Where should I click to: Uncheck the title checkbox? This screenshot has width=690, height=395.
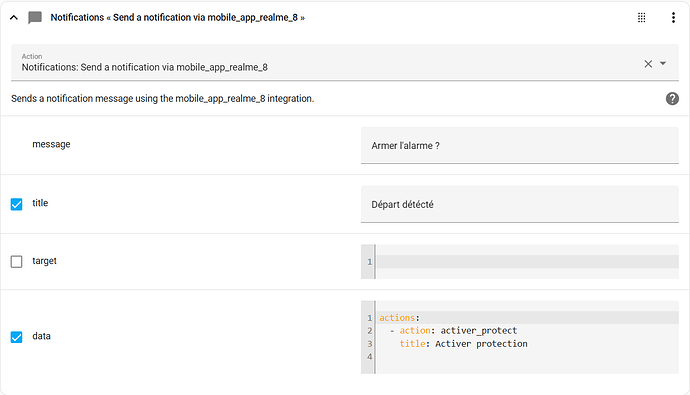pyautogui.click(x=16, y=204)
